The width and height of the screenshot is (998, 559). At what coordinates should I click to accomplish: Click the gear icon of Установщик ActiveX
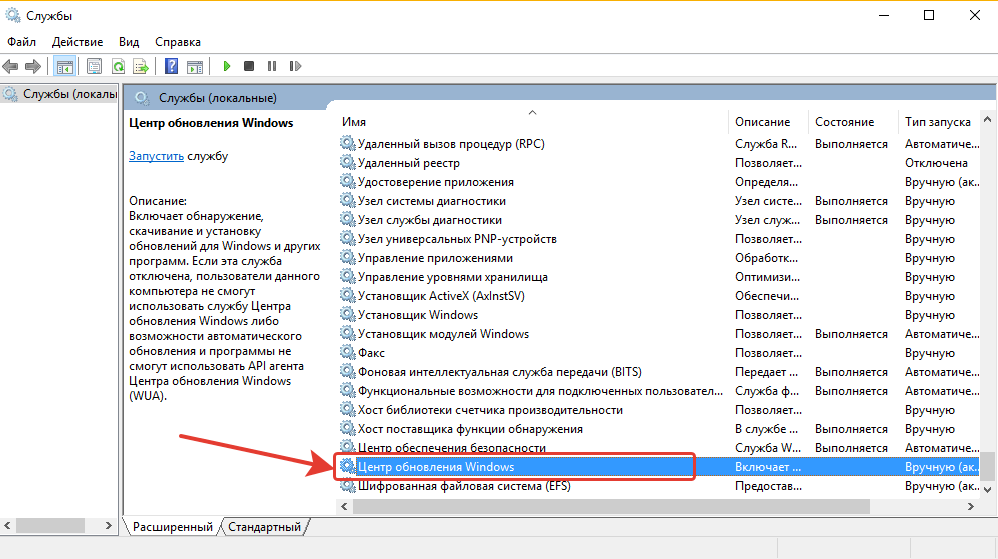tap(347, 295)
